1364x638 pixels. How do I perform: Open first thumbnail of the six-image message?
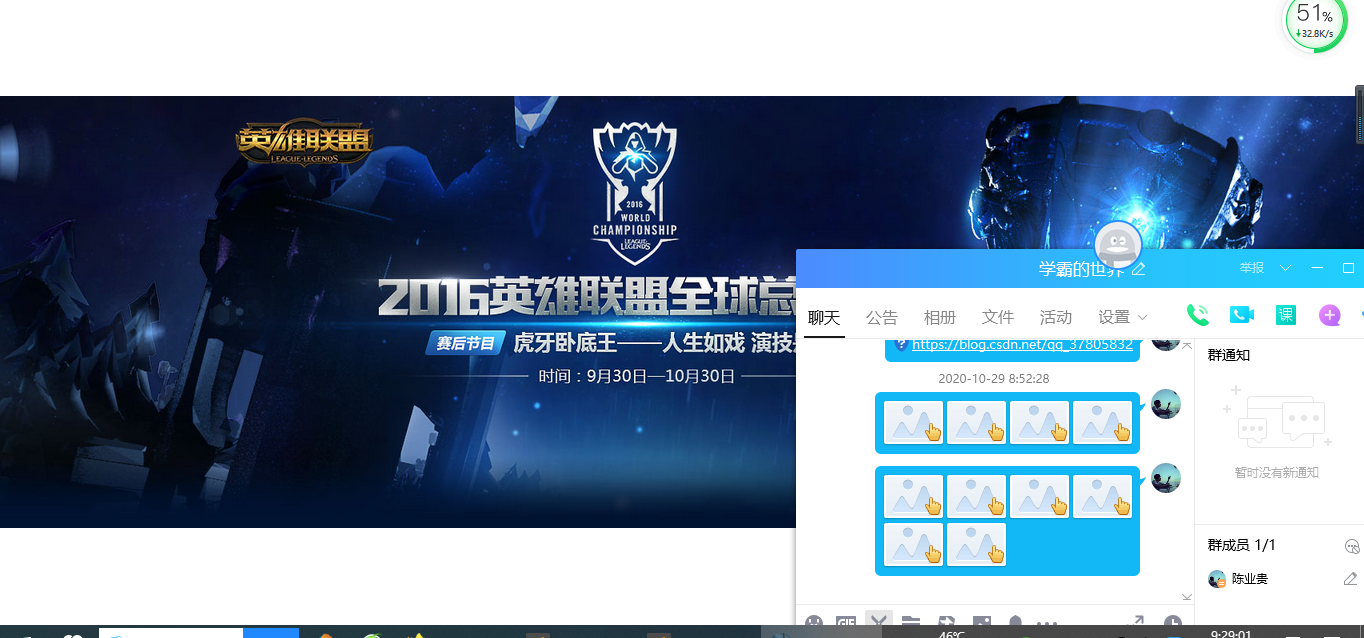(x=914, y=496)
